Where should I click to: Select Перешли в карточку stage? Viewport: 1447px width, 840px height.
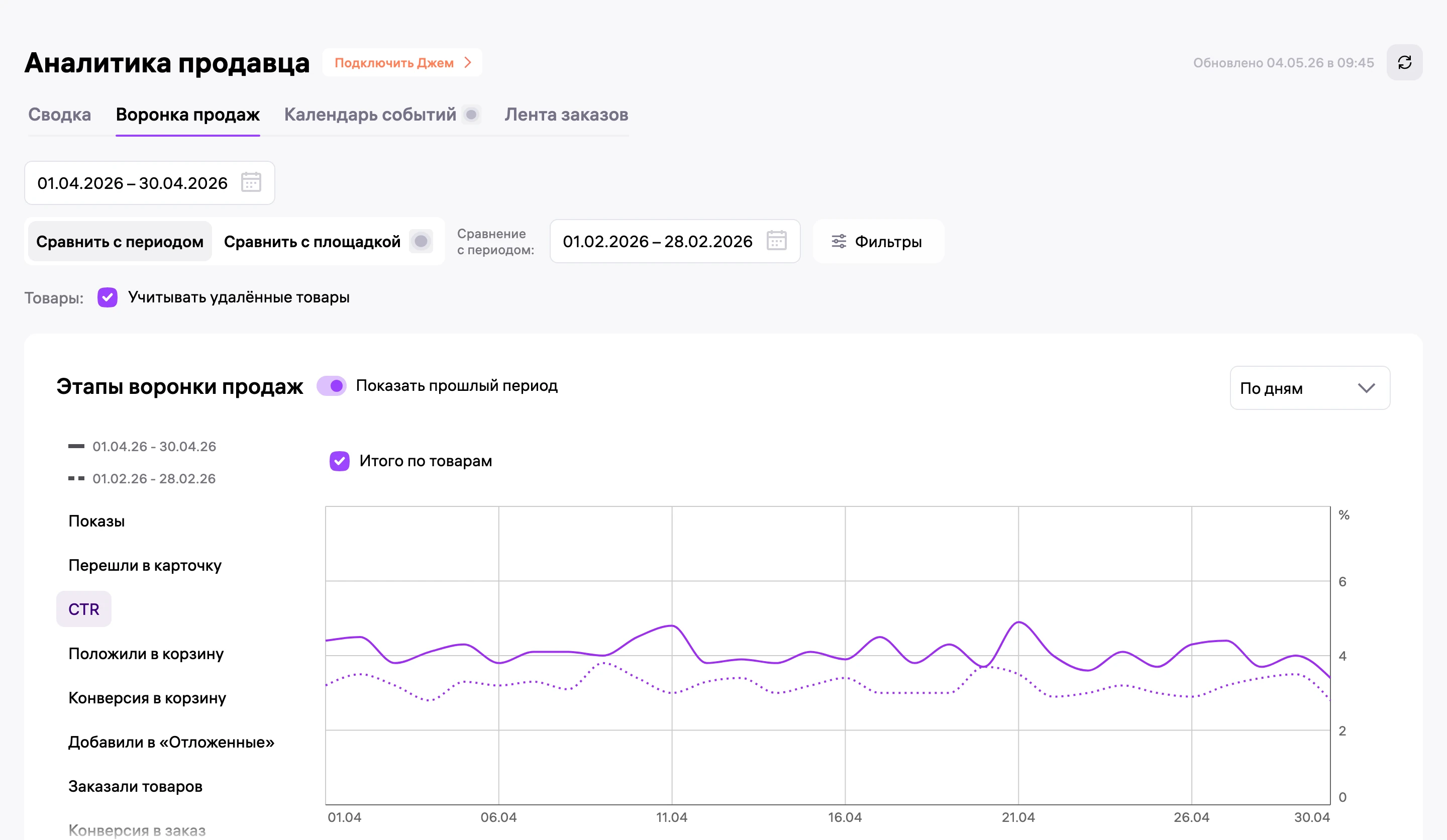[x=145, y=565]
